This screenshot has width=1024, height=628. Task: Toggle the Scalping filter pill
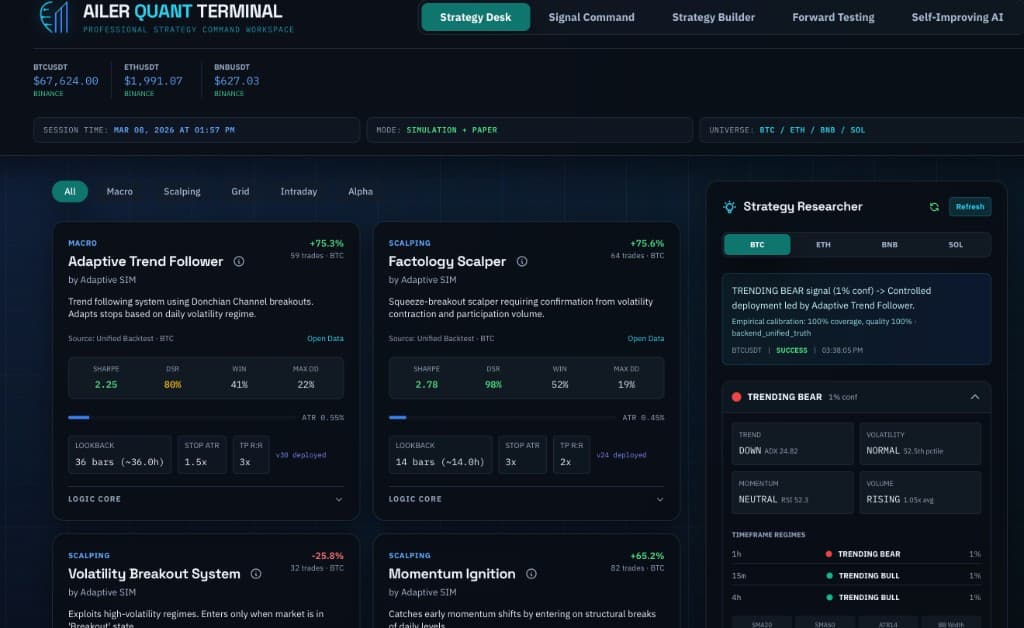coord(181,191)
